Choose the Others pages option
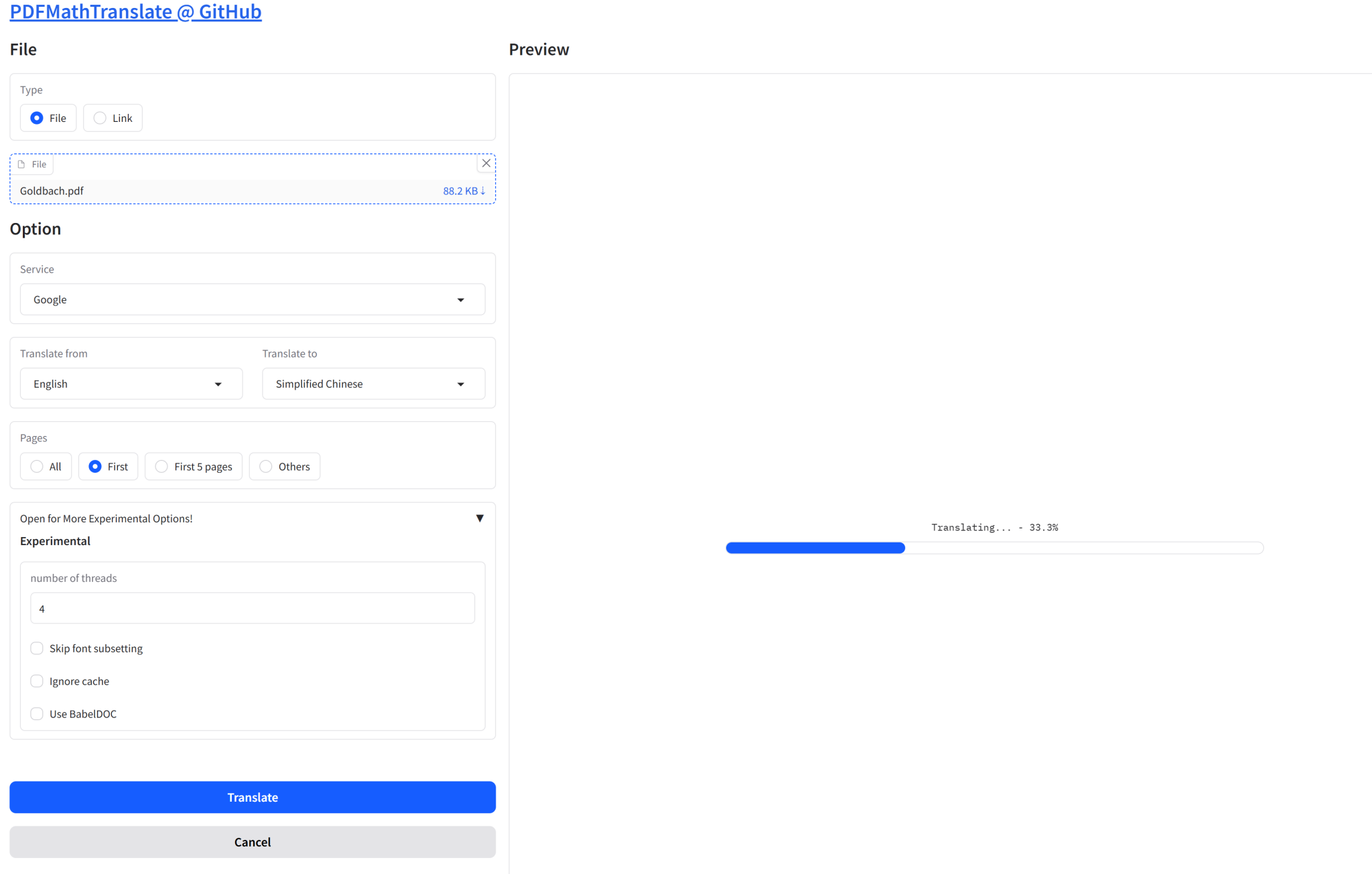 (266, 467)
